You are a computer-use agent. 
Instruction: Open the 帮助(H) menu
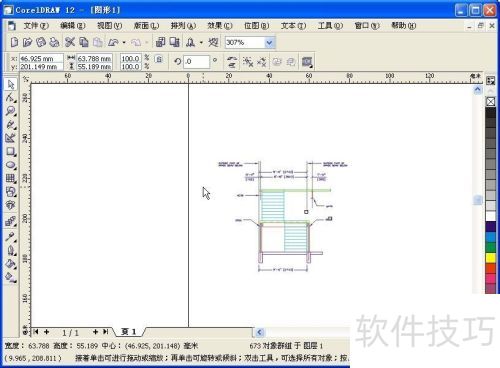pyautogui.click(x=403, y=26)
